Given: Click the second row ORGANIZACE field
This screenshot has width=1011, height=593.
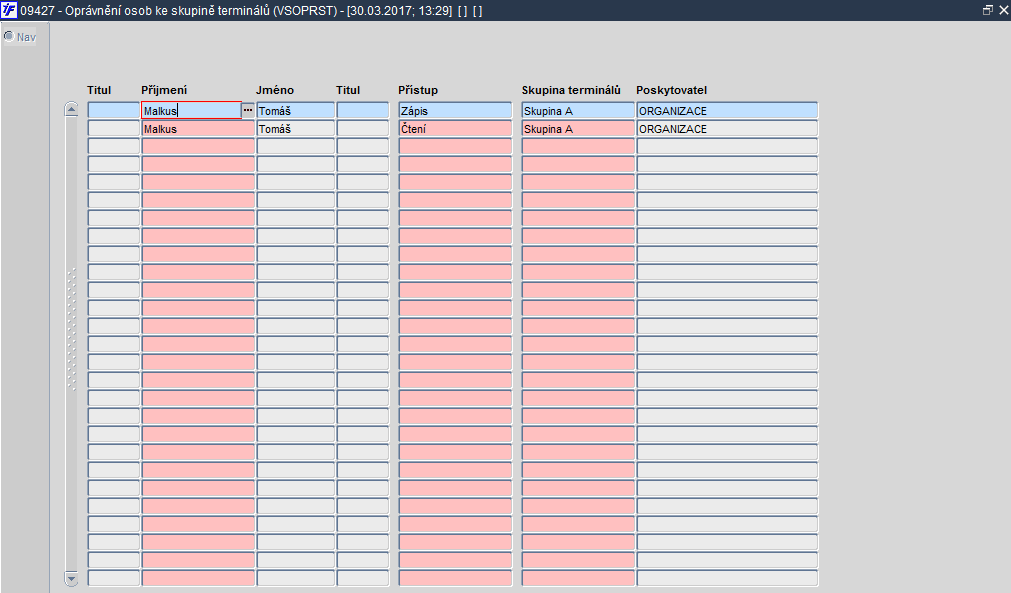Looking at the screenshot, I should pos(727,128).
